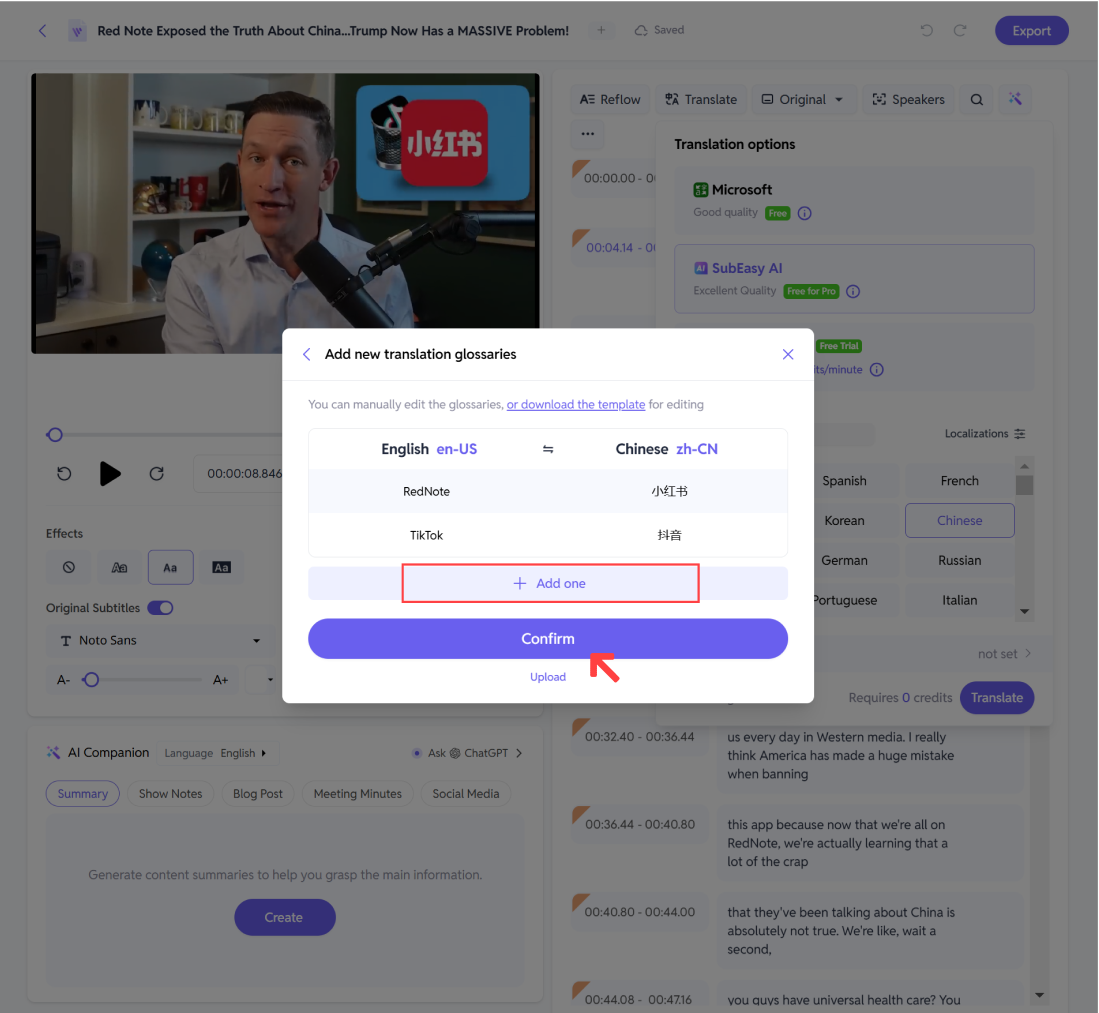Play the video

pyautogui.click(x=110, y=474)
